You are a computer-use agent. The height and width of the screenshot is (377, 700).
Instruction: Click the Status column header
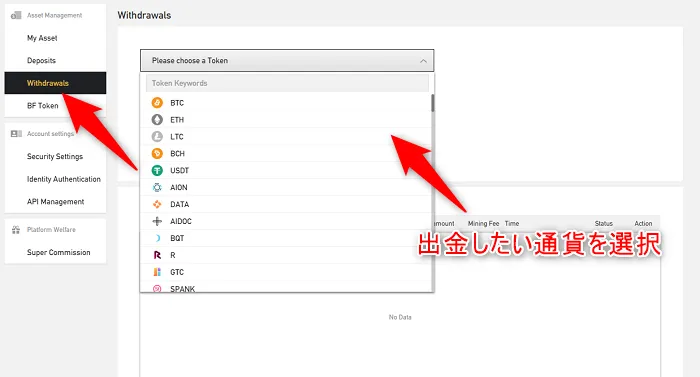tap(604, 223)
